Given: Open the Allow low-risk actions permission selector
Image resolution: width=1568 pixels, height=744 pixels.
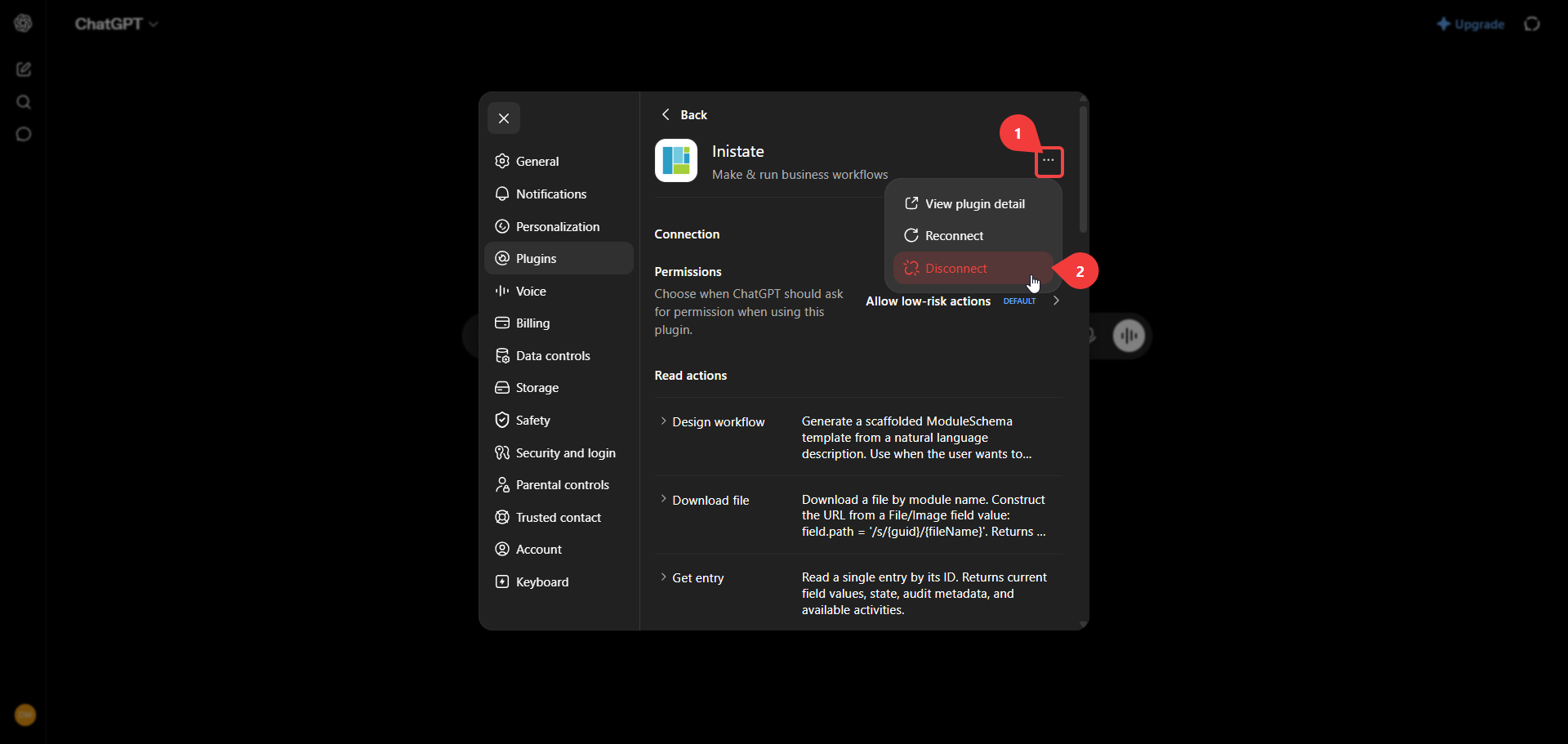Looking at the screenshot, I should click(963, 301).
